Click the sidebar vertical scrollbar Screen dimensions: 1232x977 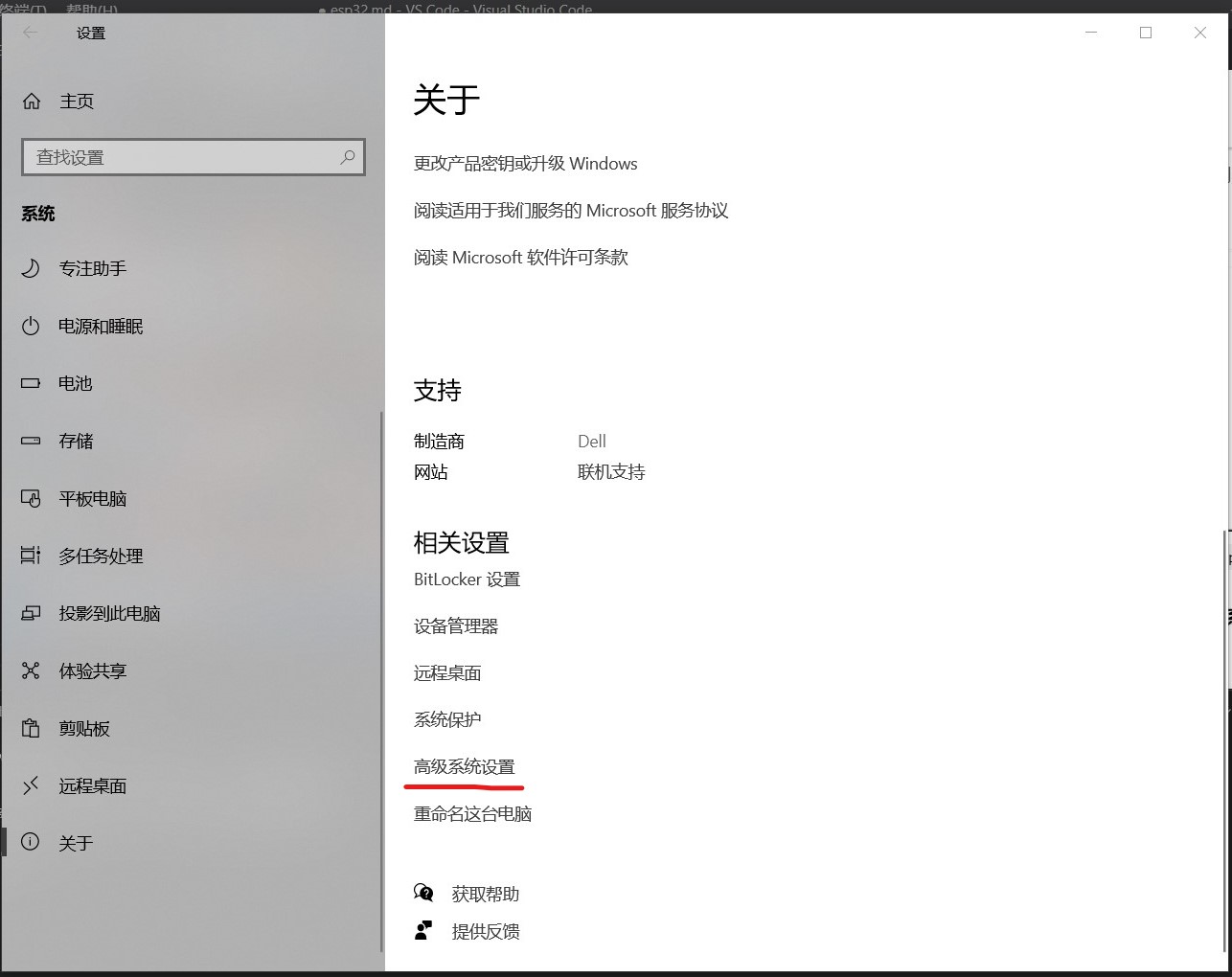pyautogui.click(x=381, y=680)
